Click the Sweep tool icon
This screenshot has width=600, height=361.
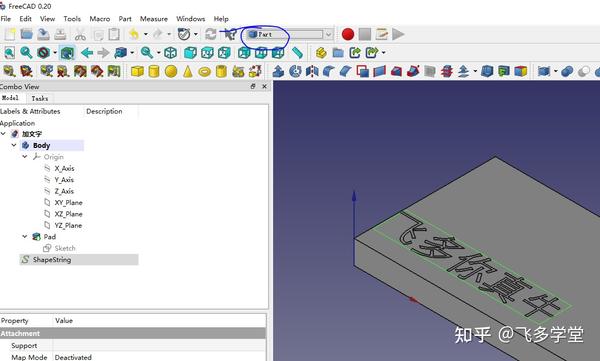point(413,71)
